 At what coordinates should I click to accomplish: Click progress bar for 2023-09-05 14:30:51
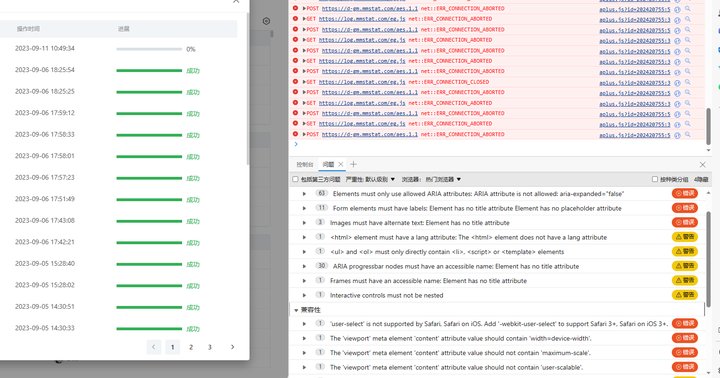click(x=149, y=307)
